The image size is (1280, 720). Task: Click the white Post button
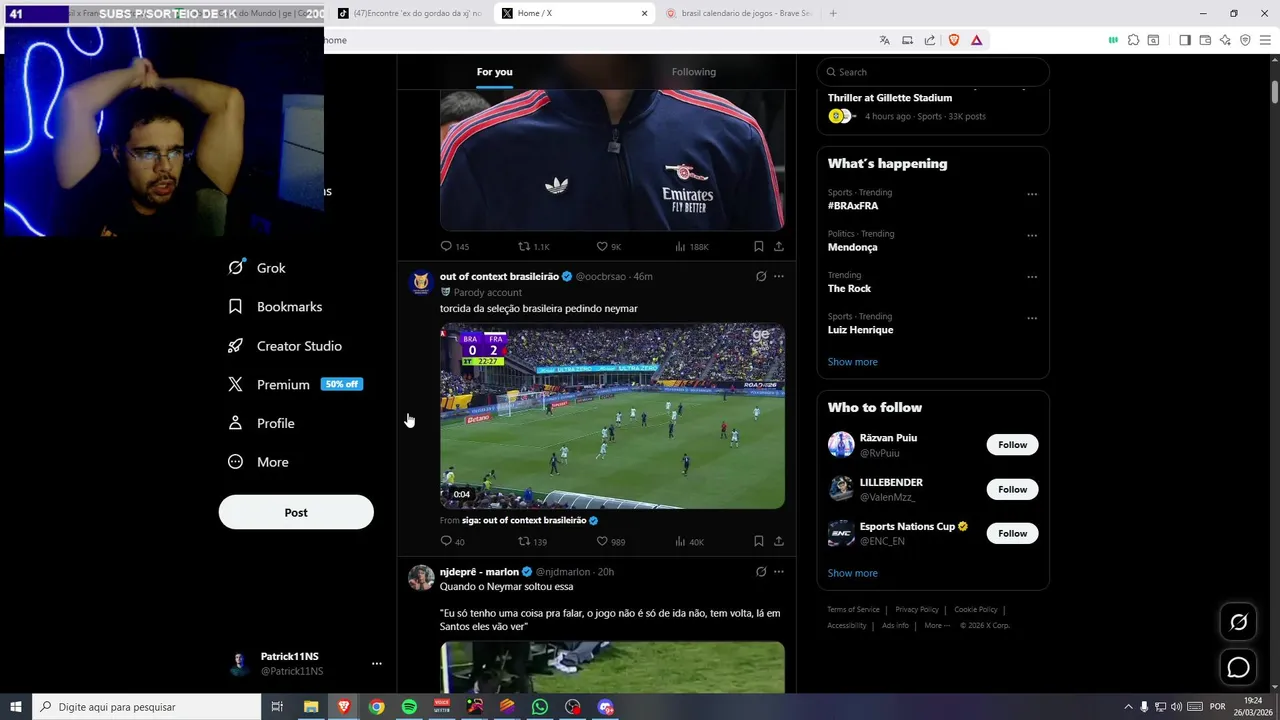(x=296, y=512)
